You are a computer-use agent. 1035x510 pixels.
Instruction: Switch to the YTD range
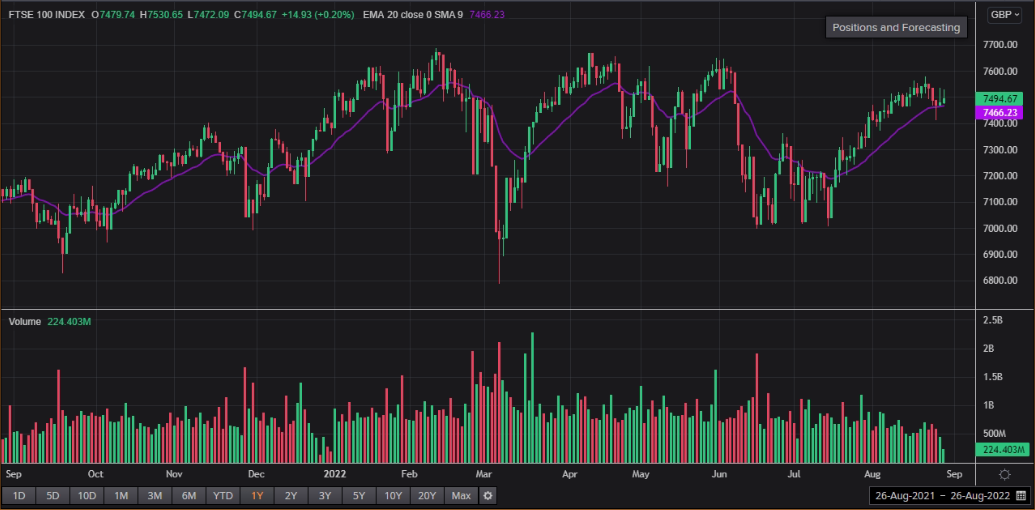[223, 495]
